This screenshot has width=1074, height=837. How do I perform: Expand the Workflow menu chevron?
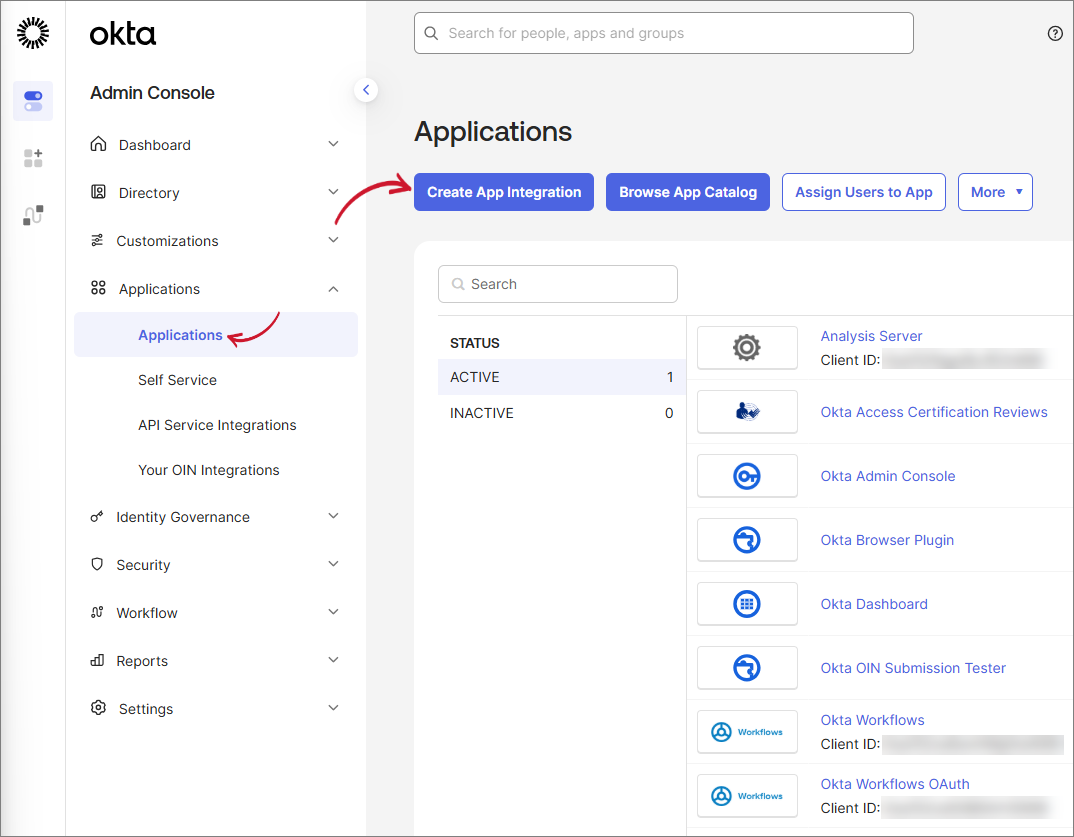(334, 612)
